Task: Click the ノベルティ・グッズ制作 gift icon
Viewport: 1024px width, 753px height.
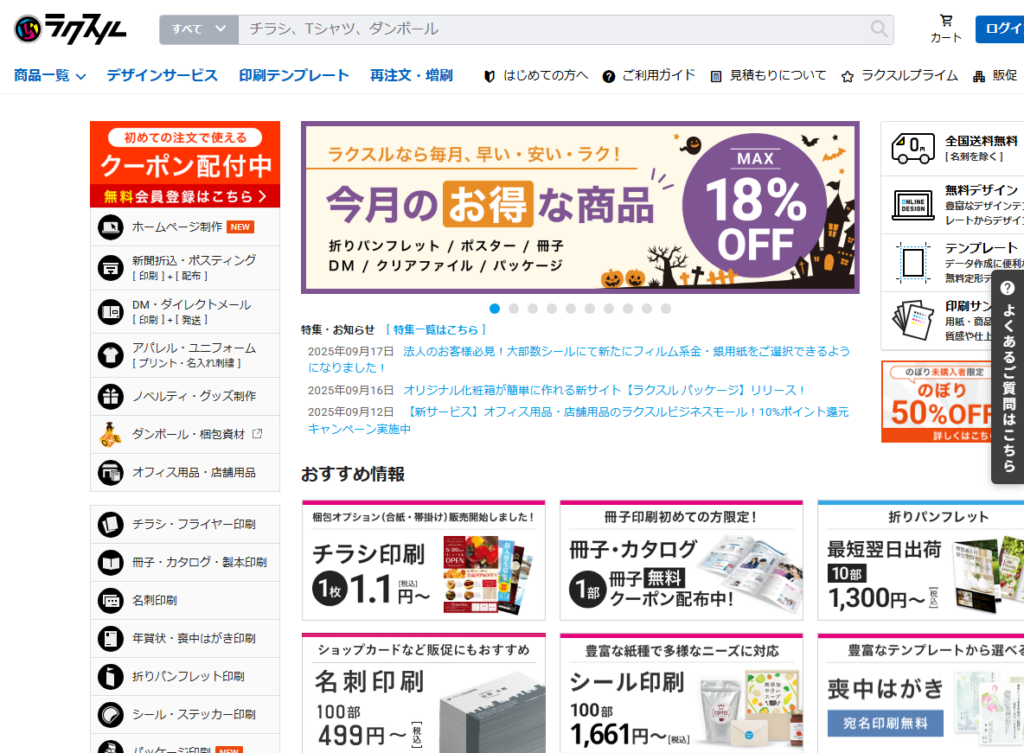Action: [x=110, y=396]
